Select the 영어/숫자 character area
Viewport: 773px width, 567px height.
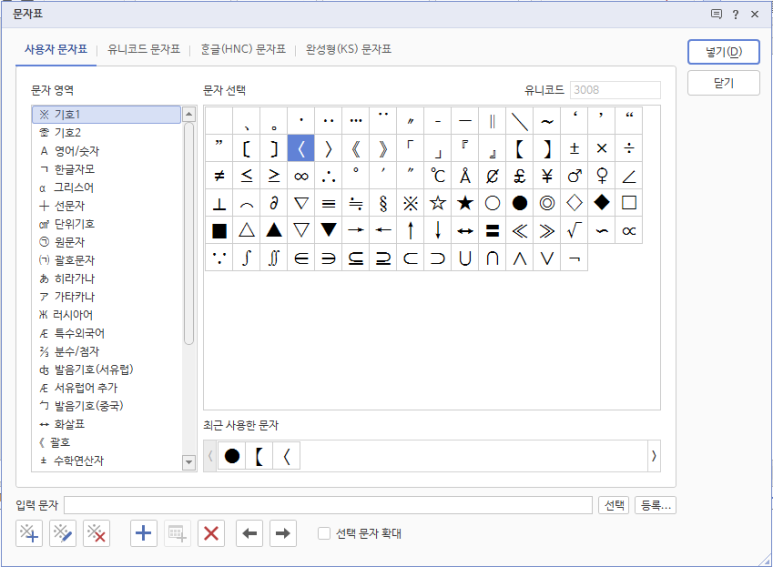pos(106,151)
